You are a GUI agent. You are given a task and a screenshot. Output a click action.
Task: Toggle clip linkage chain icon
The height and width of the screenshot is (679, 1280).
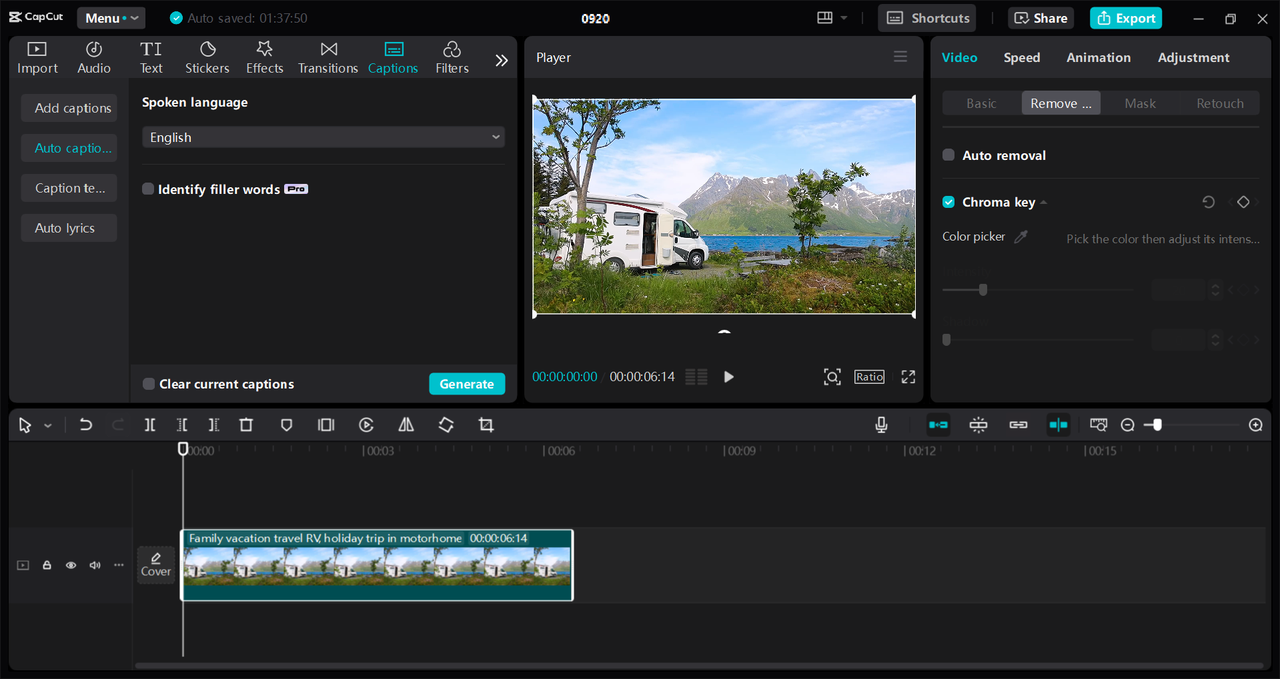(1018, 425)
